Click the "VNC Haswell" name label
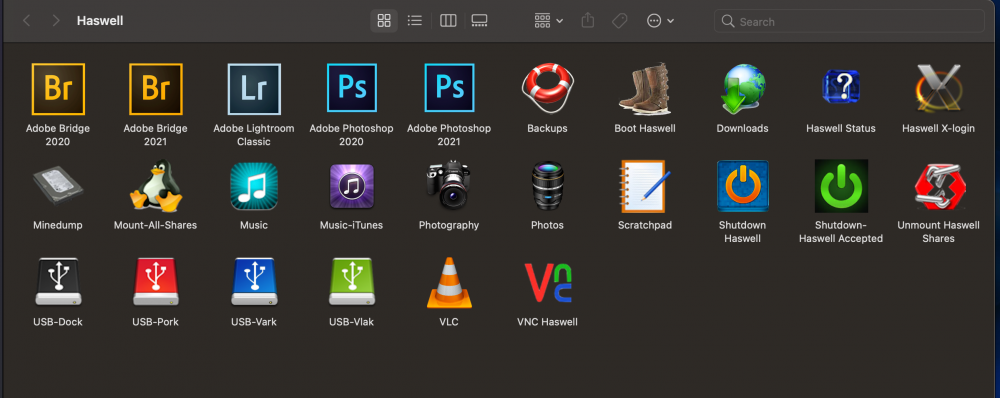 [547, 322]
